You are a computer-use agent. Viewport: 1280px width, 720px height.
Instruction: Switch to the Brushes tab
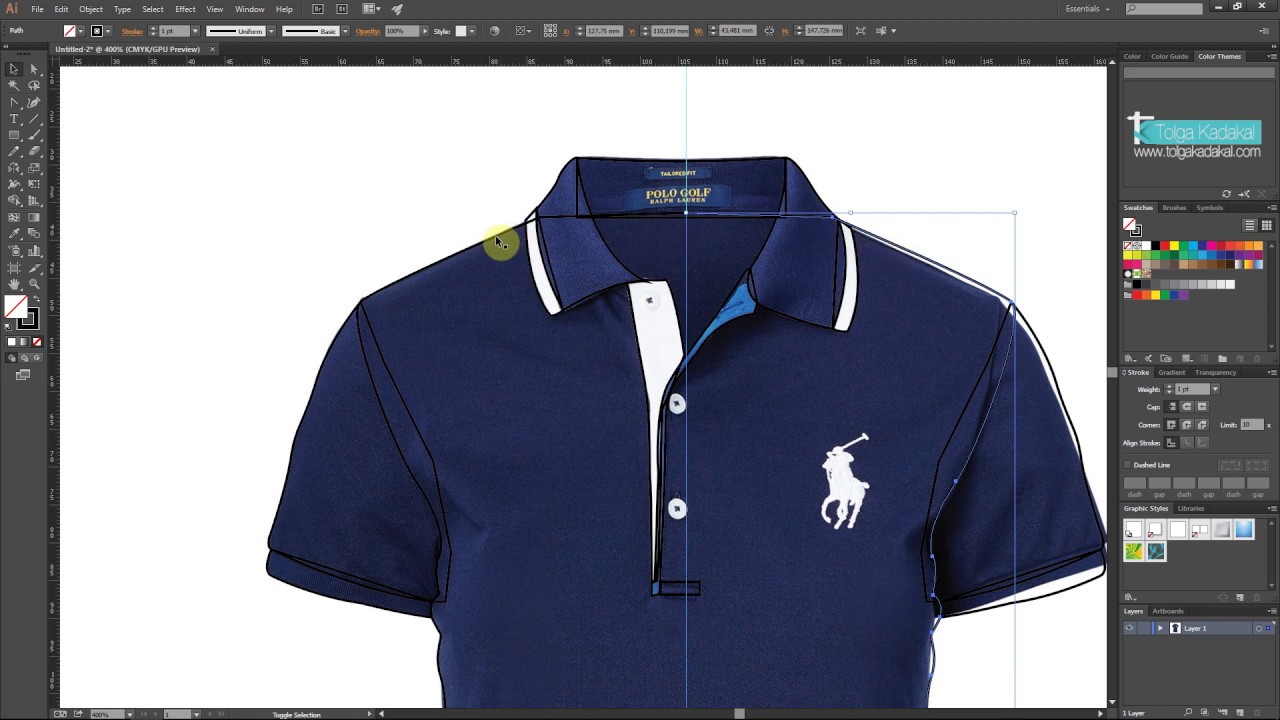pos(1174,208)
